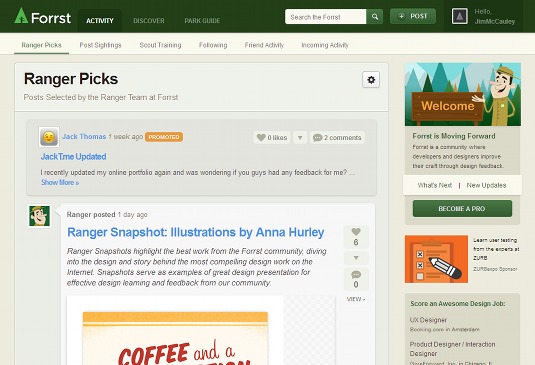The width and height of the screenshot is (535, 365).
Task: Open dropdown arrow beside 0 likes
Action: click(x=300, y=137)
